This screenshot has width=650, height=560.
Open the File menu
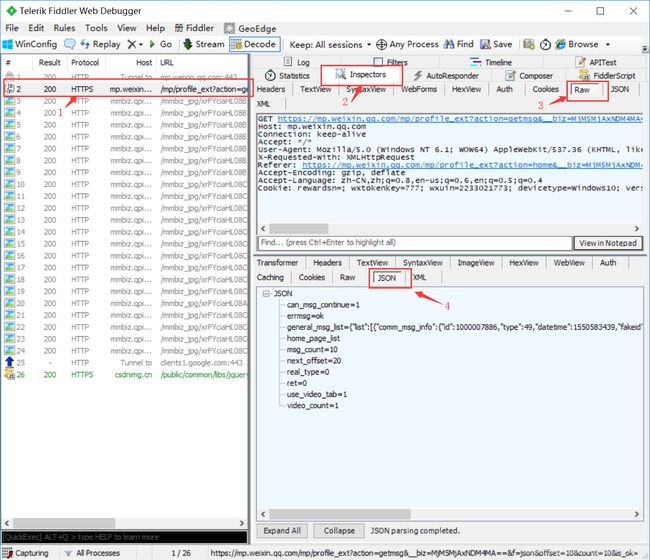[12, 28]
